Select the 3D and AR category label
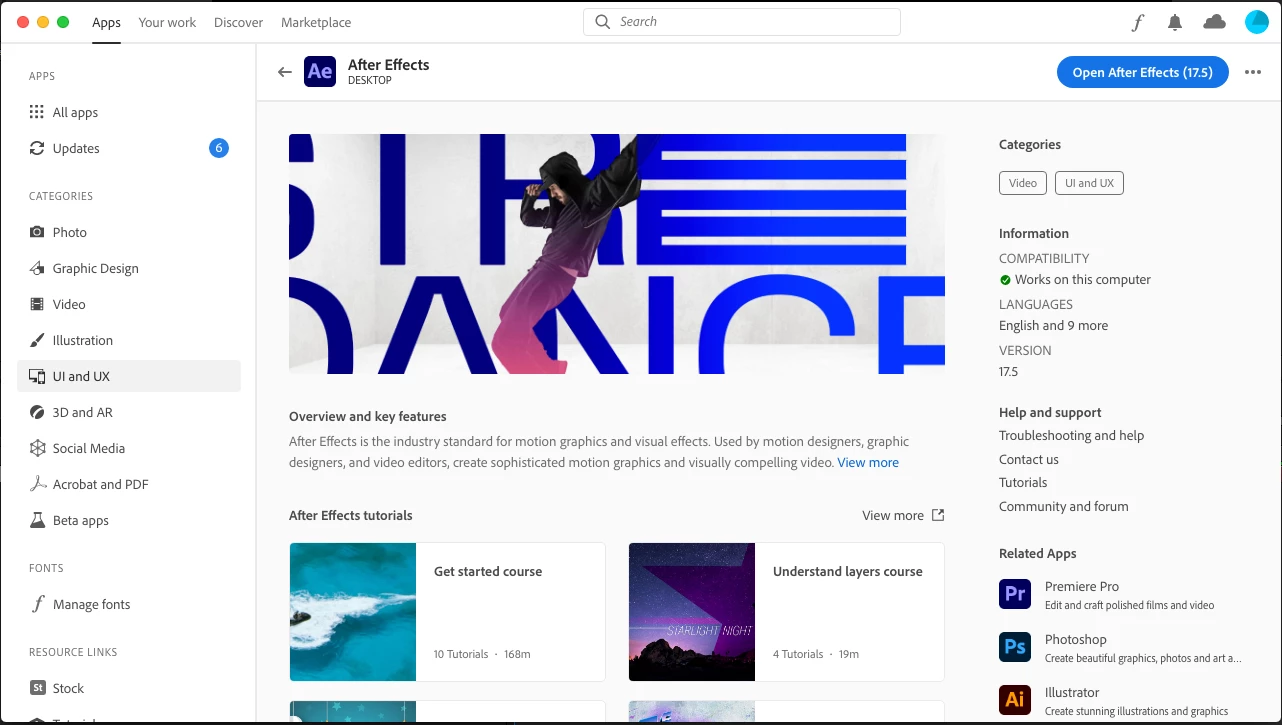This screenshot has width=1282, height=725. 83,412
